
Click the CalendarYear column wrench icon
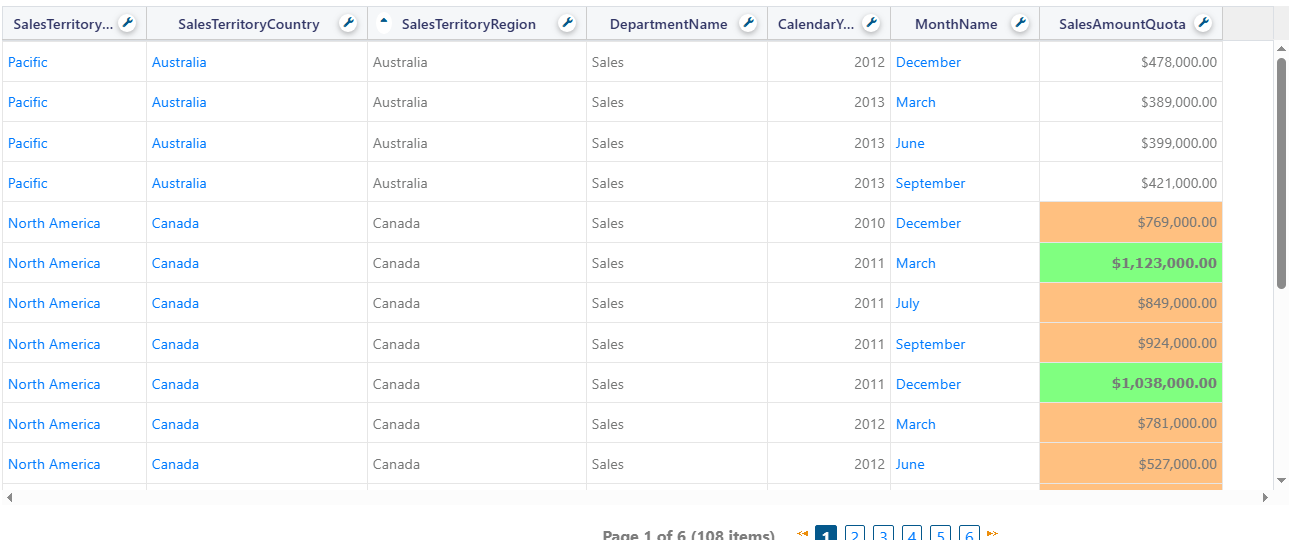(x=871, y=24)
